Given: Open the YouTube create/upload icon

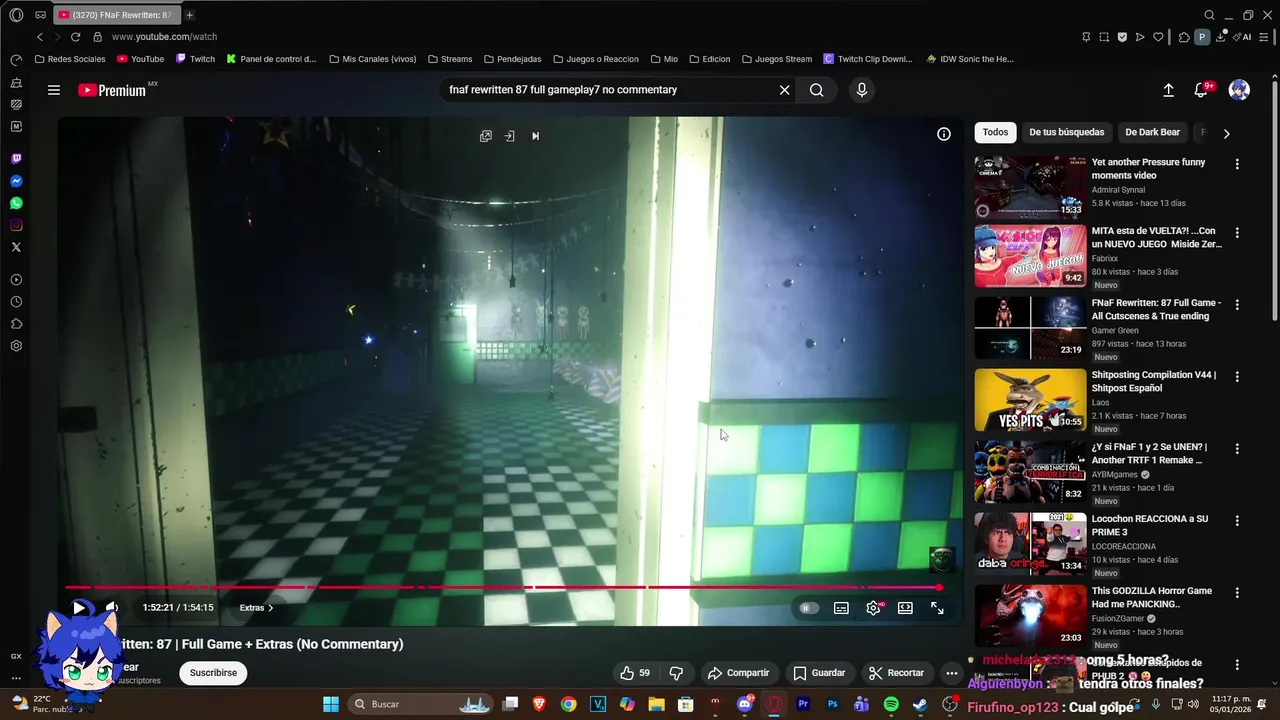Looking at the screenshot, I should coord(1168,90).
